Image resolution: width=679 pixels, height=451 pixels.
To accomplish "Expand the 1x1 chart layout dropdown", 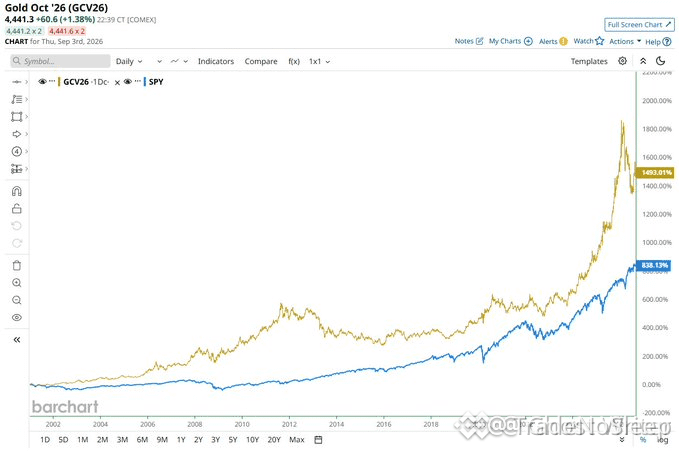I will (320, 61).
